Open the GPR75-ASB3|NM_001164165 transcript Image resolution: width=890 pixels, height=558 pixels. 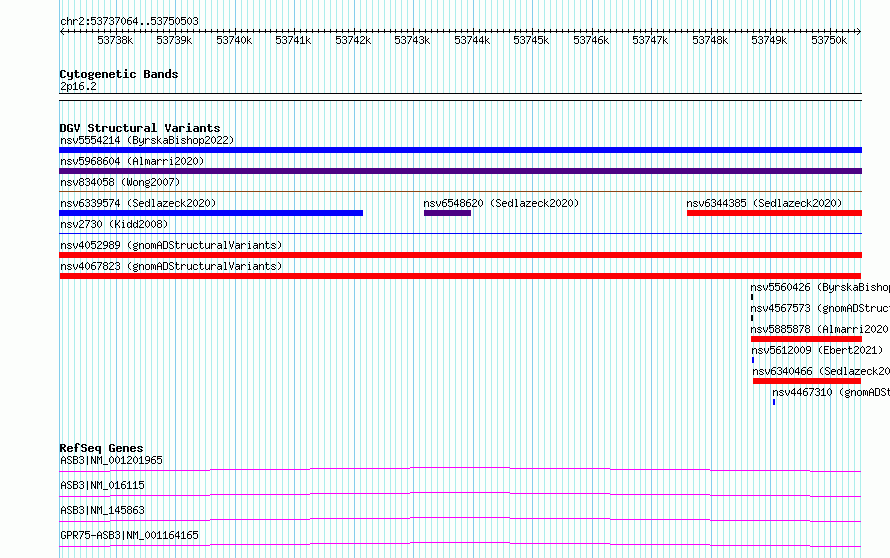129,535
